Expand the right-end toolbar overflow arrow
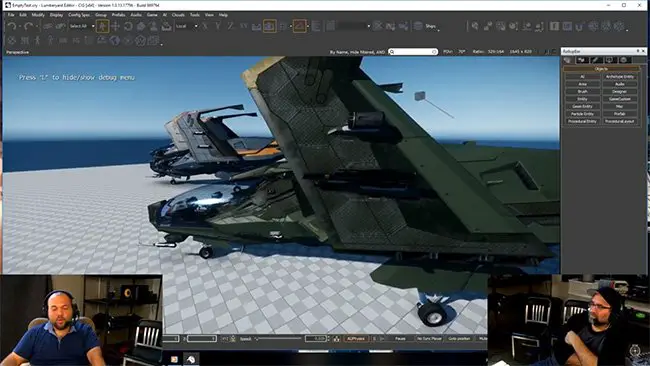This screenshot has height=366, width=650. click(627, 30)
